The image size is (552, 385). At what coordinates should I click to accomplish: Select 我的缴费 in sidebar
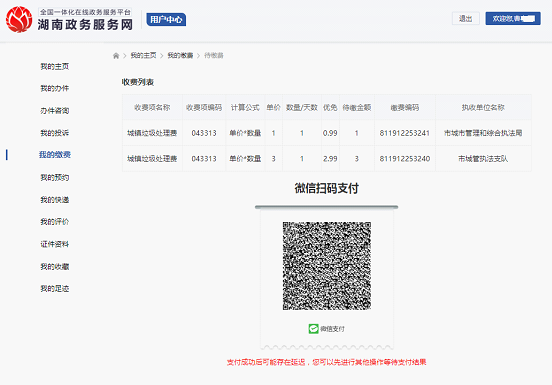coord(55,154)
